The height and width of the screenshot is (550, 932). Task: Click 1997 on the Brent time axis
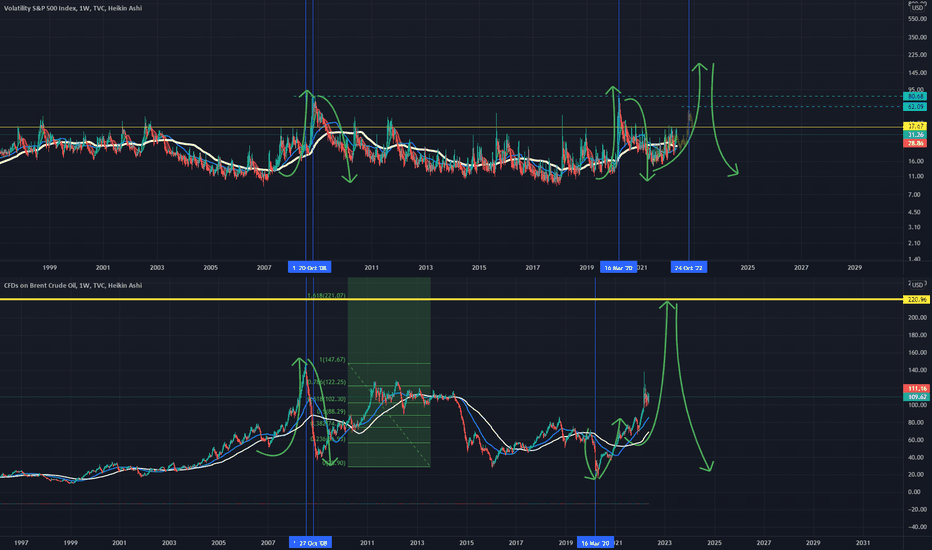tap(21, 543)
